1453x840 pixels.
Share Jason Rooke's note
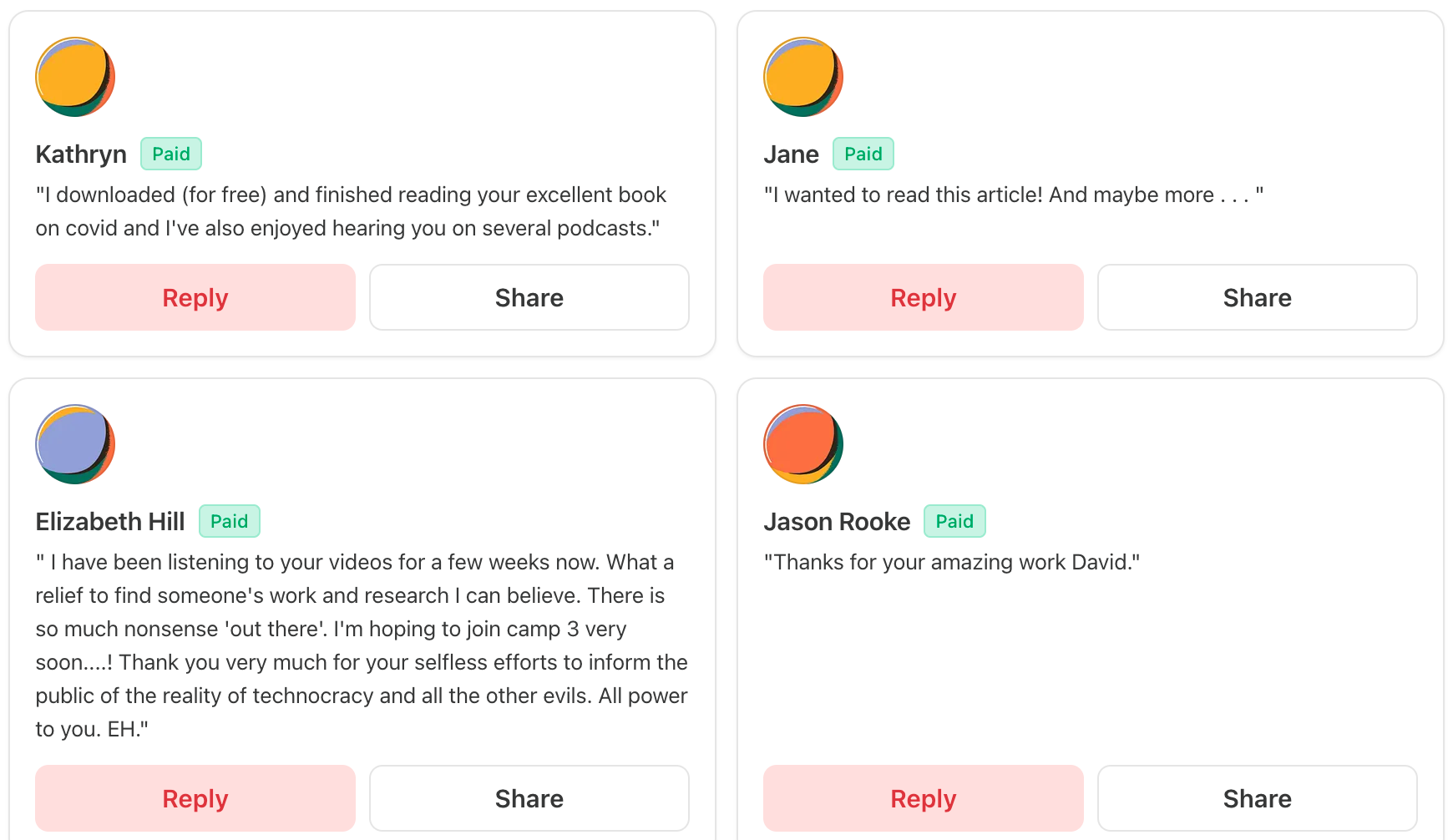click(1258, 798)
